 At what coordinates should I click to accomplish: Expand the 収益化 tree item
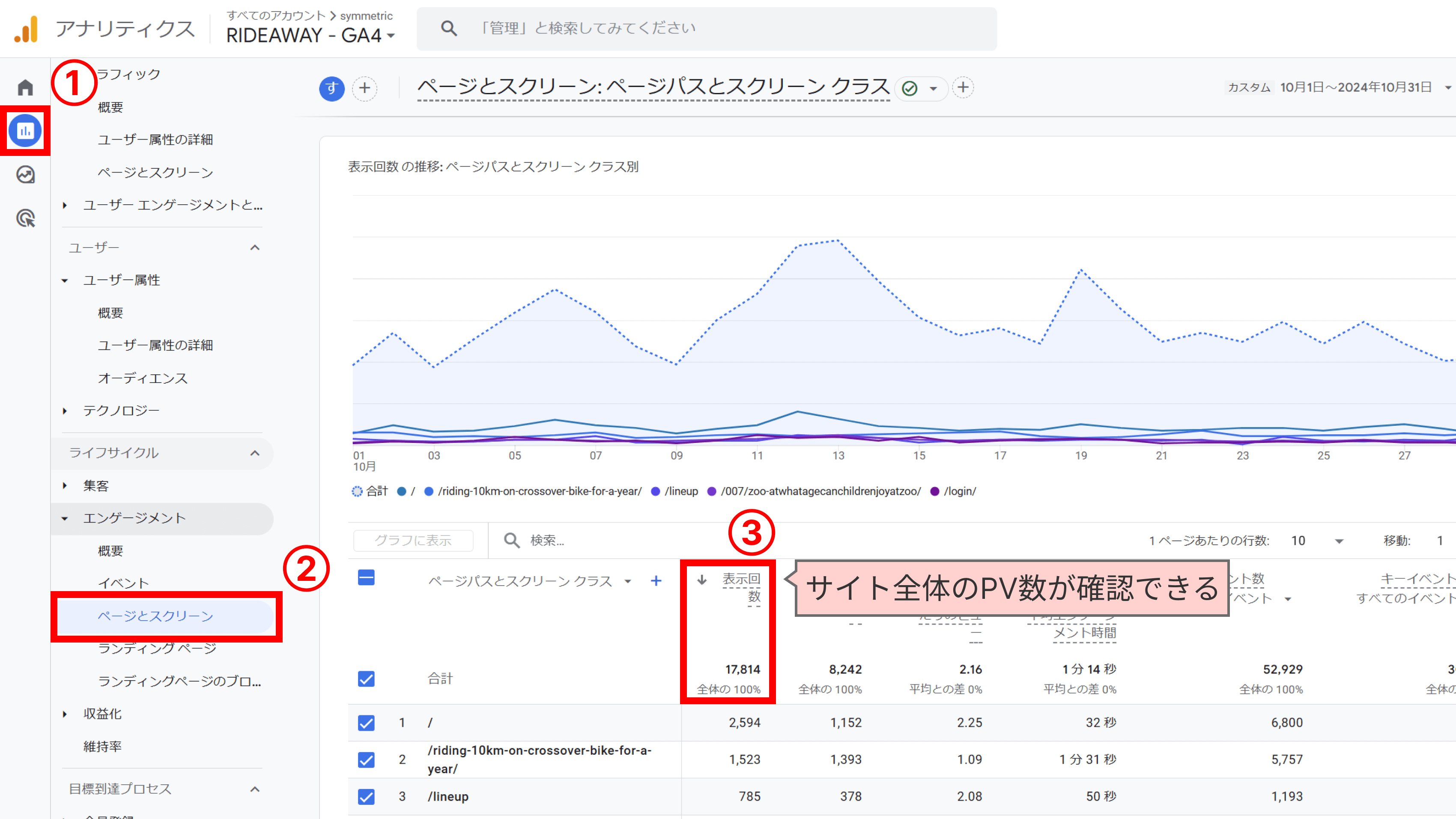64,714
